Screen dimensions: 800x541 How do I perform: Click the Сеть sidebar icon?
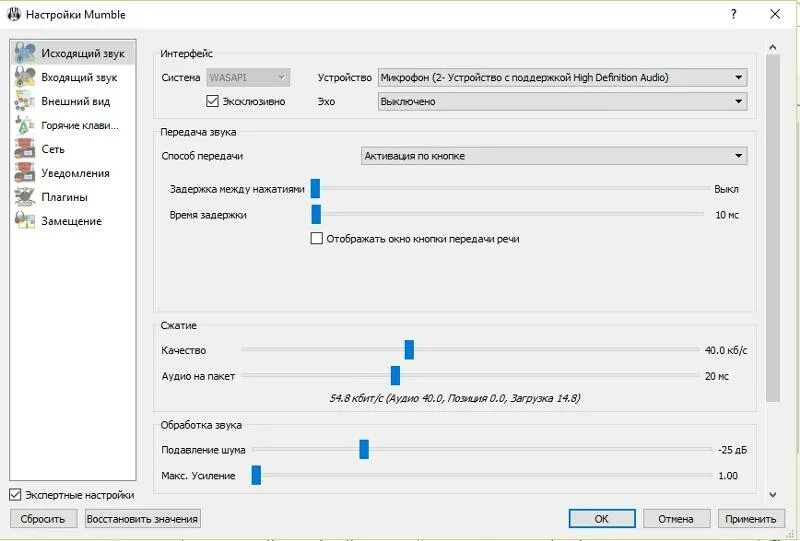(24, 149)
